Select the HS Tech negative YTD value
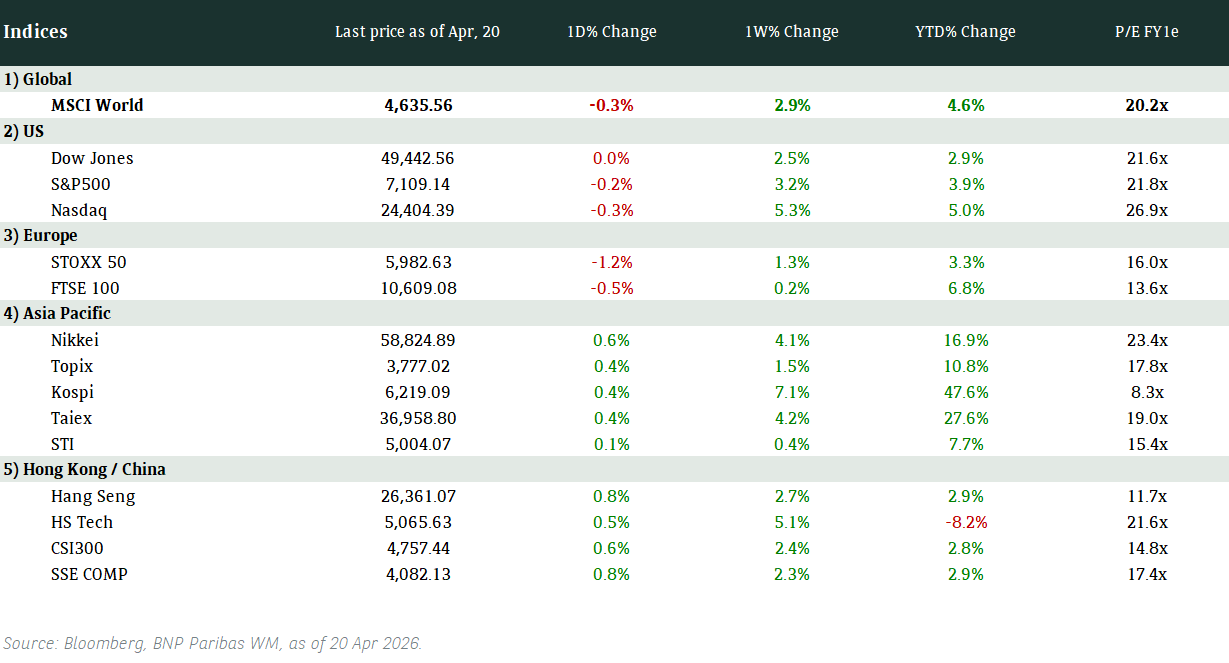The width and height of the screenshot is (1229, 663). tap(965, 522)
